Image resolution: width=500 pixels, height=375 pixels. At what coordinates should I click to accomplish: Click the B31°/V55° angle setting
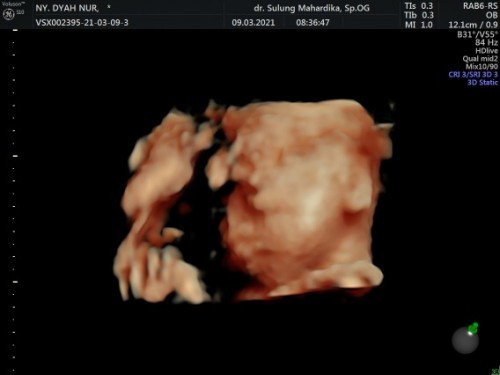(x=477, y=34)
